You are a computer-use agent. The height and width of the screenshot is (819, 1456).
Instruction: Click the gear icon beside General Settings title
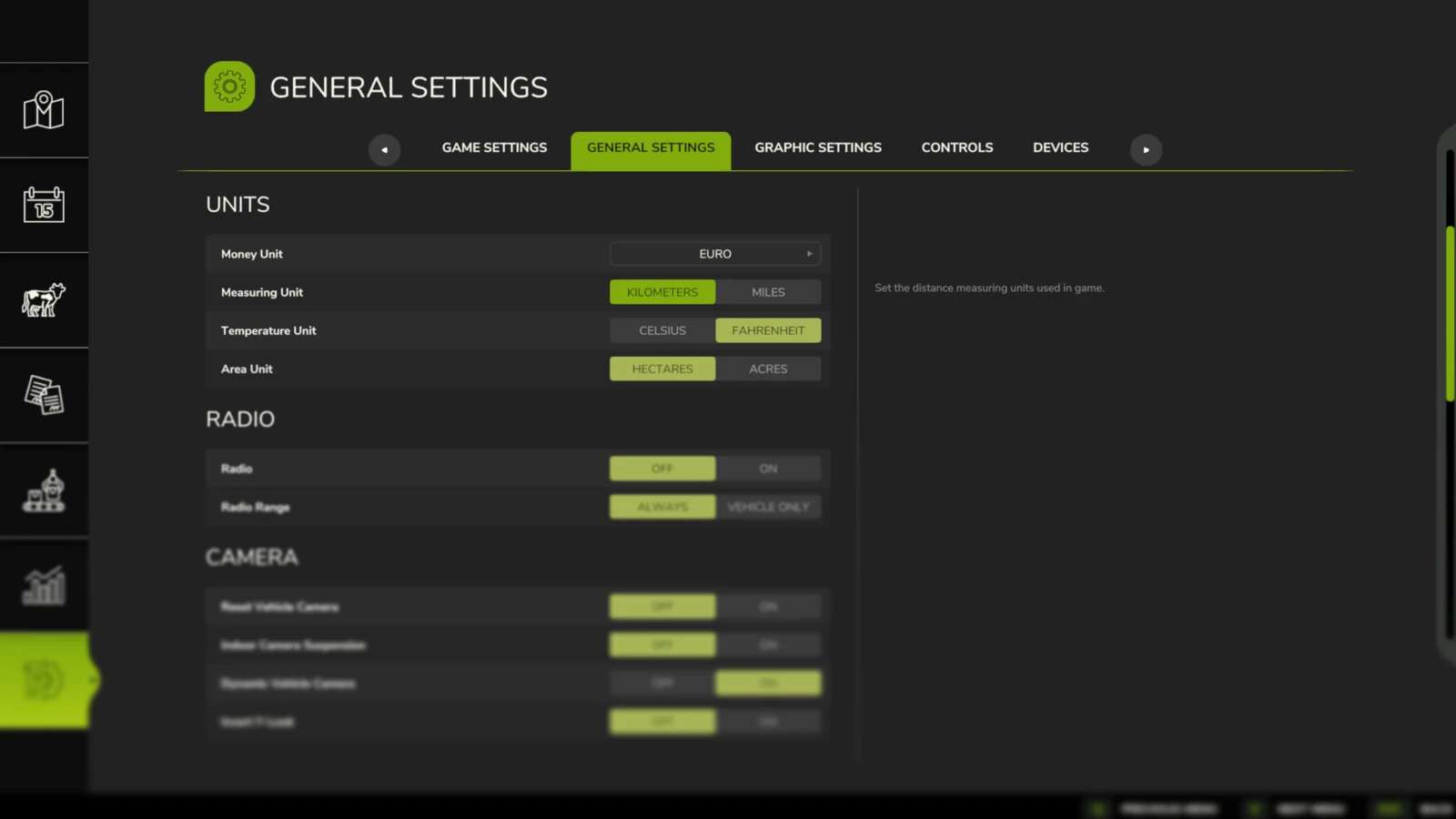(x=229, y=86)
